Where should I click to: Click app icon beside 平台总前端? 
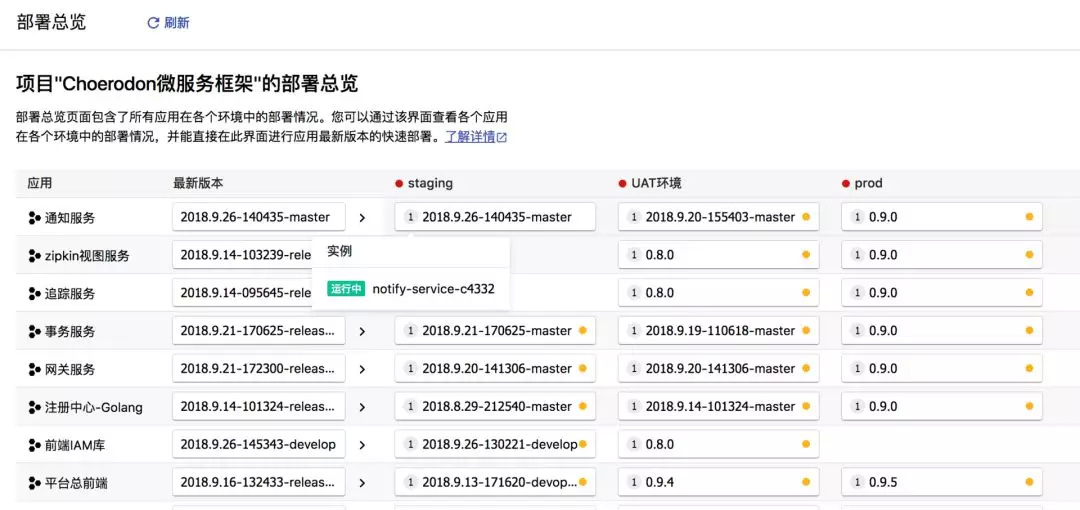coord(34,483)
